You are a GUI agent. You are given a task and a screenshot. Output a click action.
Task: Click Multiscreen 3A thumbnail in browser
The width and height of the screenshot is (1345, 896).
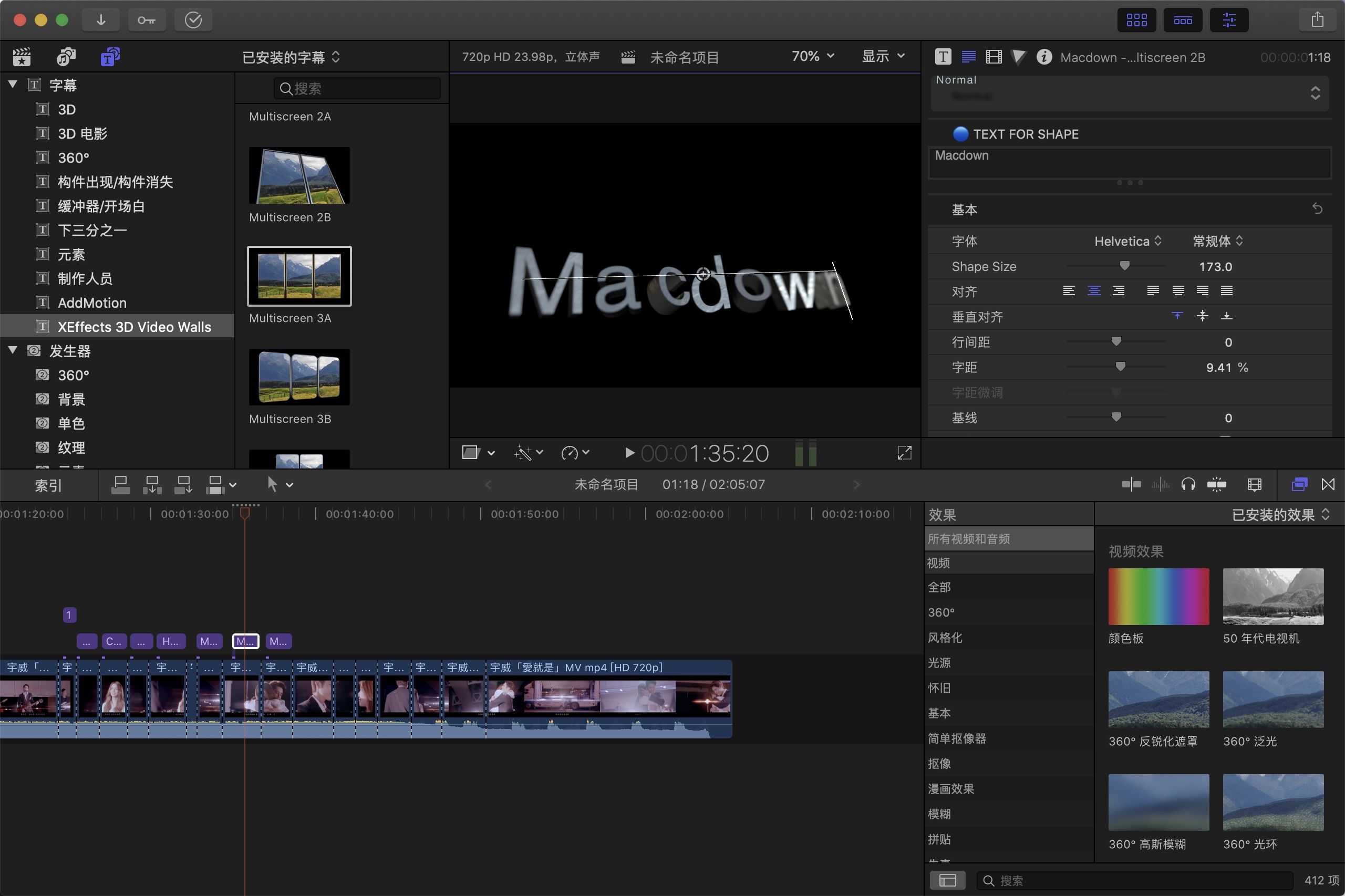click(299, 276)
